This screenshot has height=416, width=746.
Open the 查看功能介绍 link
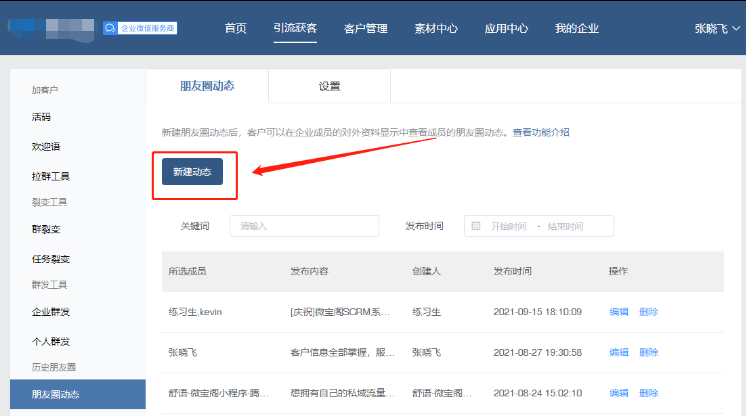541,132
